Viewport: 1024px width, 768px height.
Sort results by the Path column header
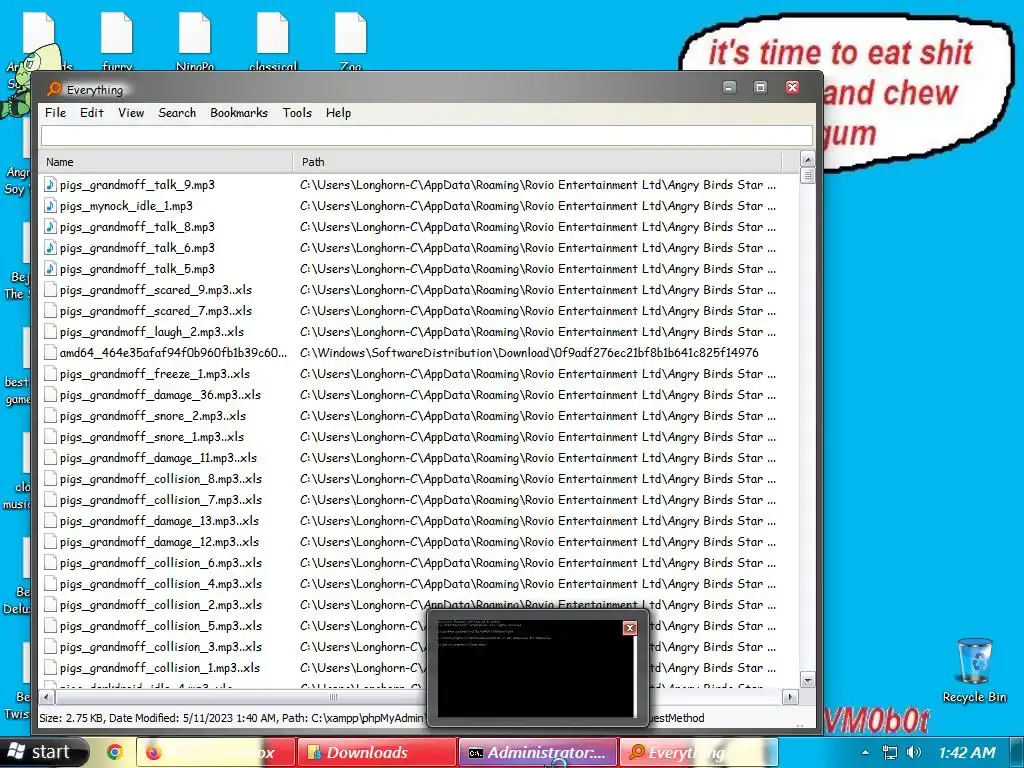pos(537,162)
